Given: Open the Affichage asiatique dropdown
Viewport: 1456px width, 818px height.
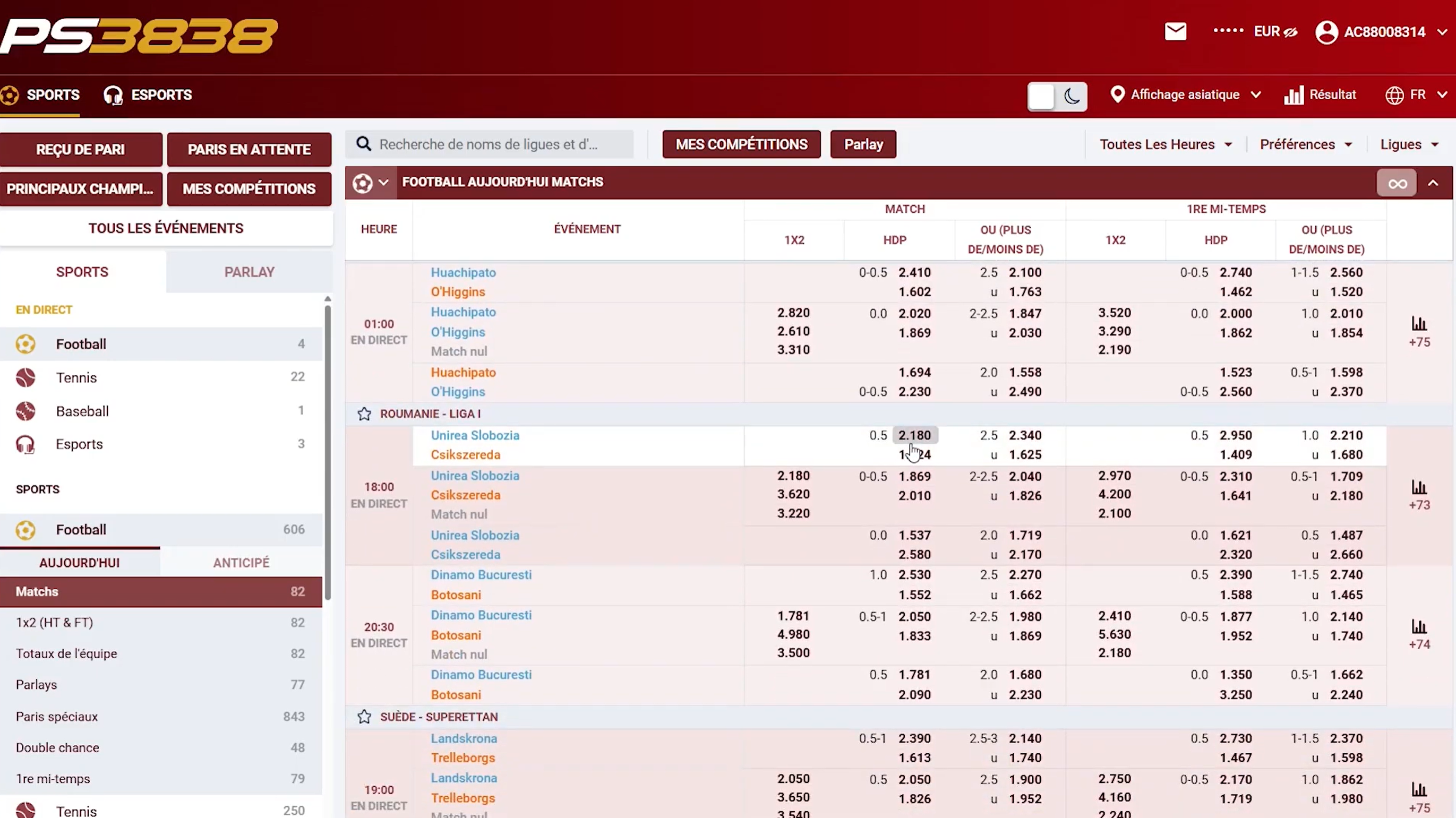Looking at the screenshot, I should pos(1185,95).
